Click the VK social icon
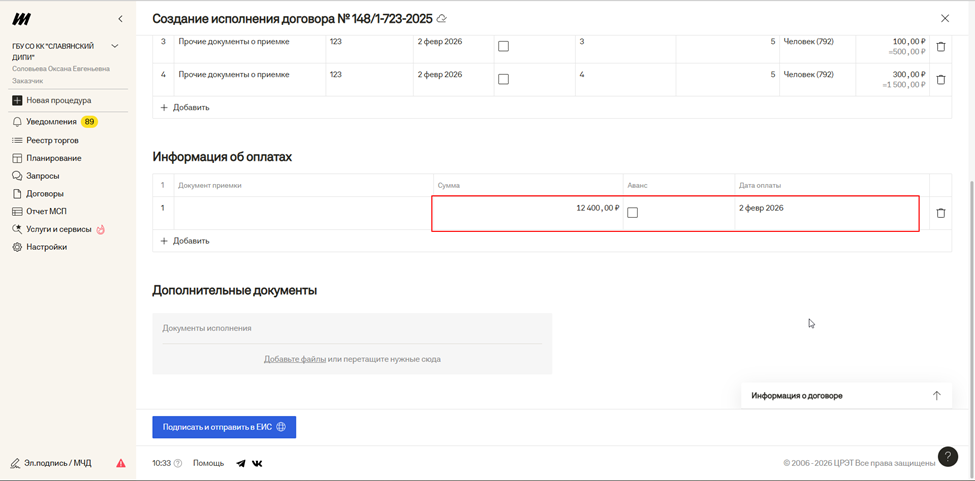The width and height of the screenshot is (975, 481). coord(257,464)
